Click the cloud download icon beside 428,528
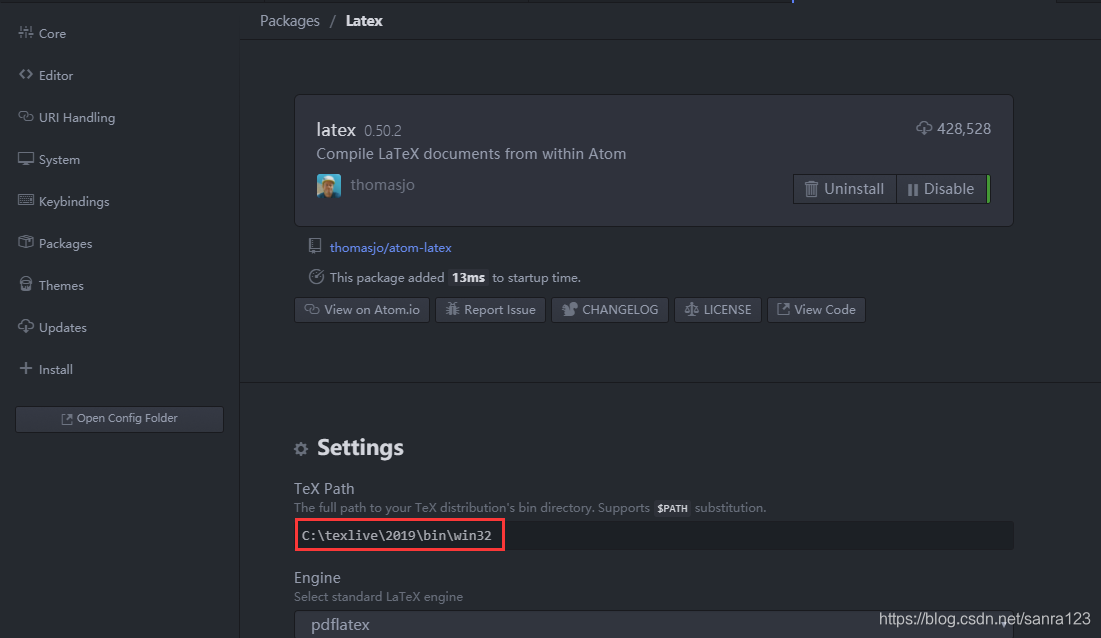1101x638 pixels. (924, 128)
